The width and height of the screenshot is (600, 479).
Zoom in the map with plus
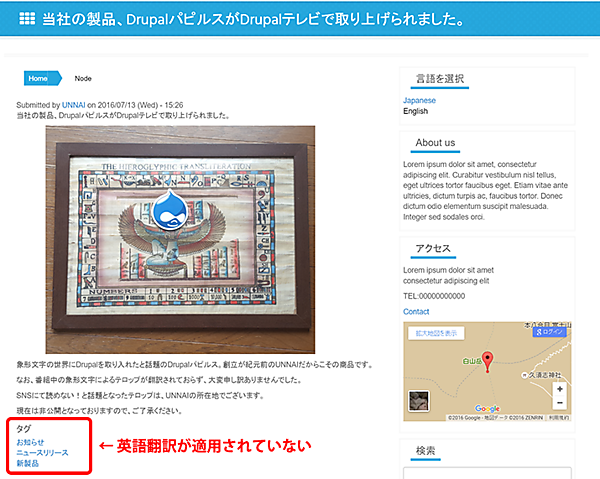559,389
